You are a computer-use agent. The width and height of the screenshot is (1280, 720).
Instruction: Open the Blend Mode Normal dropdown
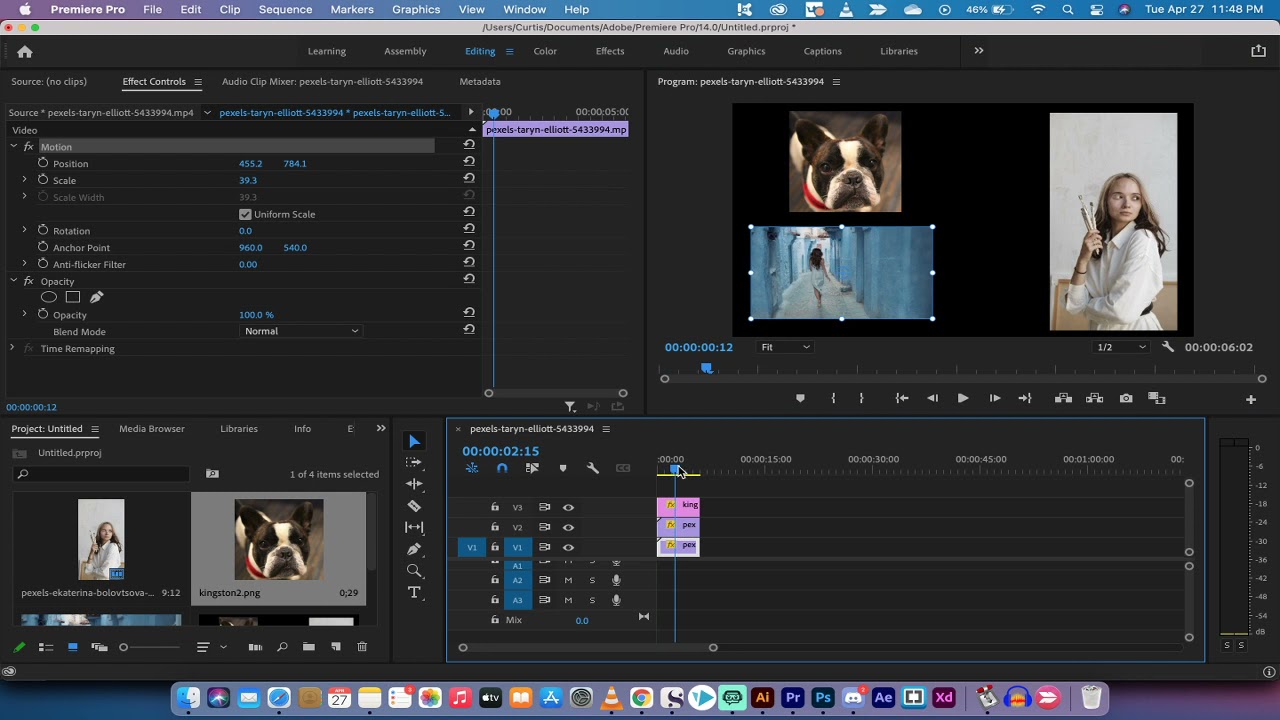[301, 331]
